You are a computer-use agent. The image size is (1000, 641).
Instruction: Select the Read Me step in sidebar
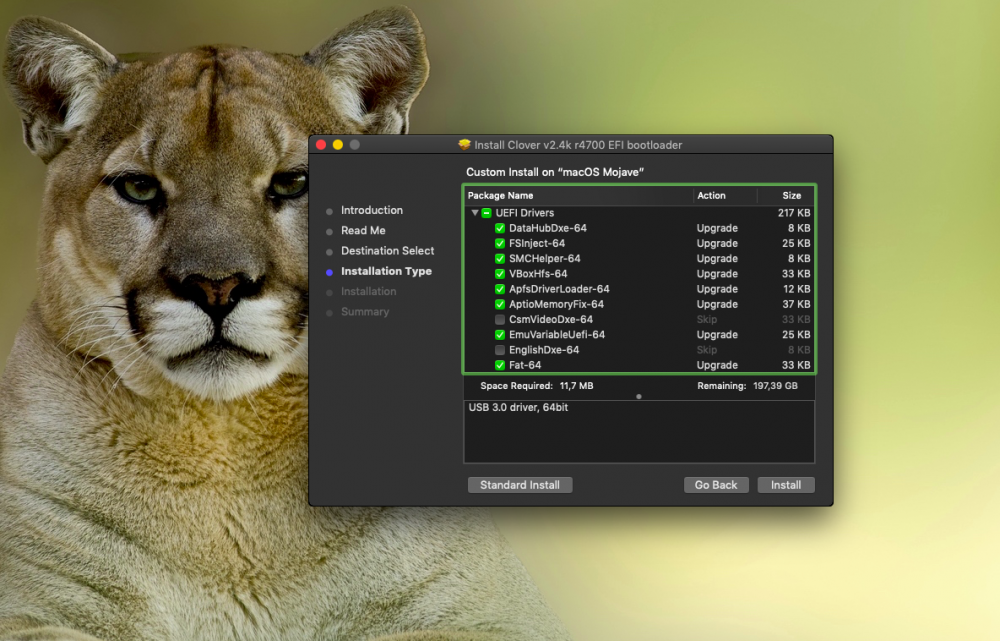(x=363, y=230)
